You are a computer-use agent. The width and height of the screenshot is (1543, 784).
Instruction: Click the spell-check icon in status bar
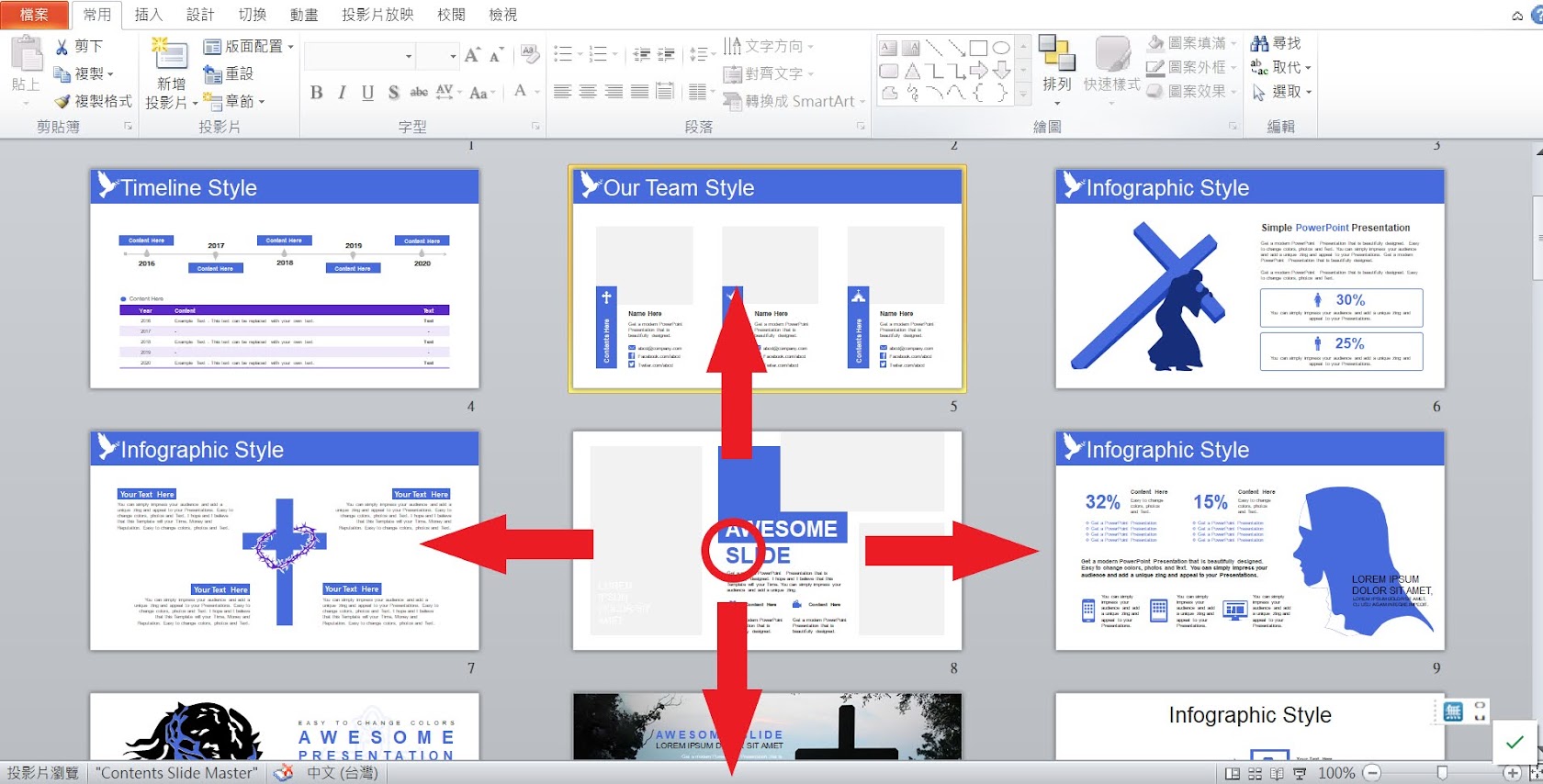pos(284,773)
